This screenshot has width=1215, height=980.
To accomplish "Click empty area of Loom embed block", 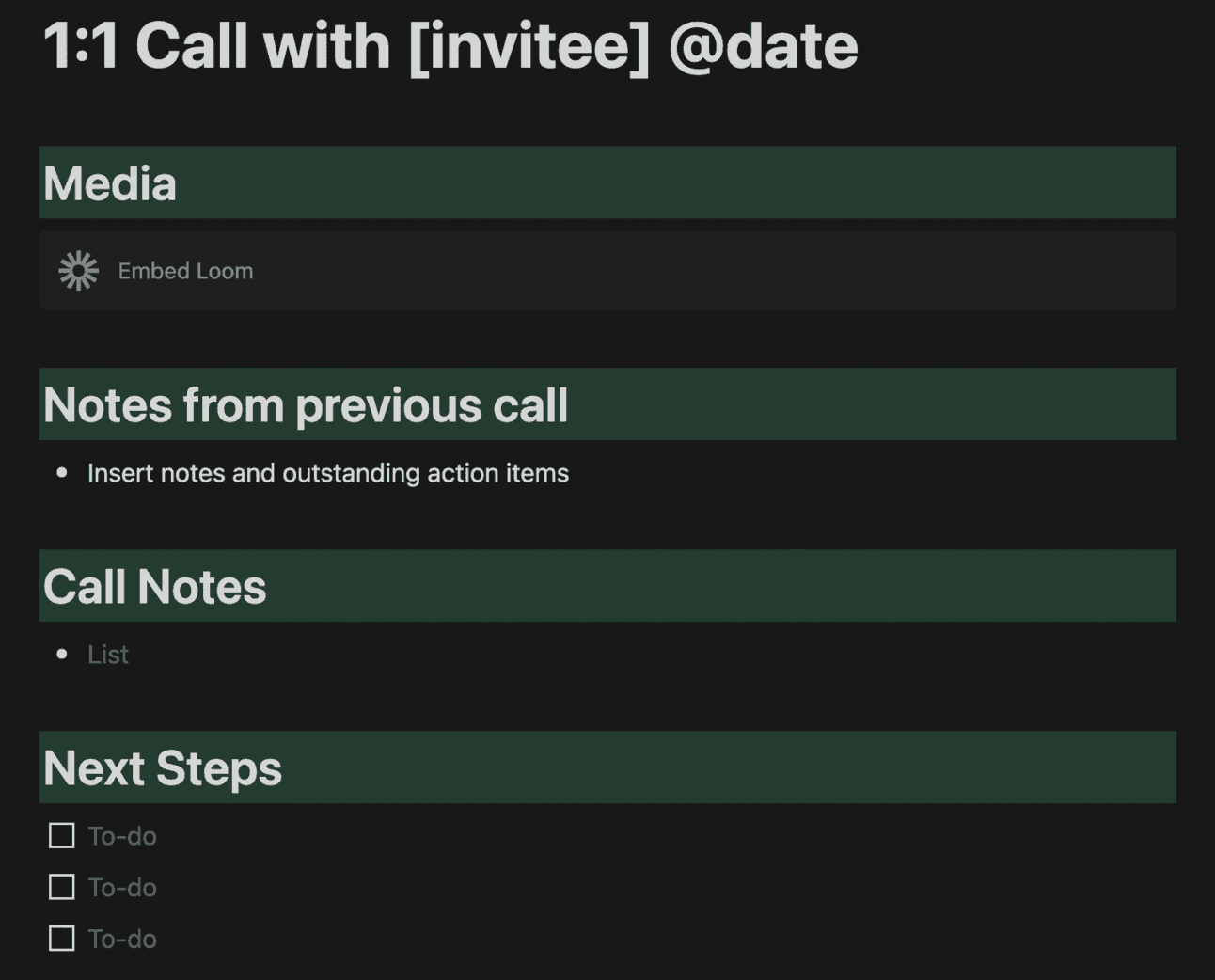I will 705,271.
